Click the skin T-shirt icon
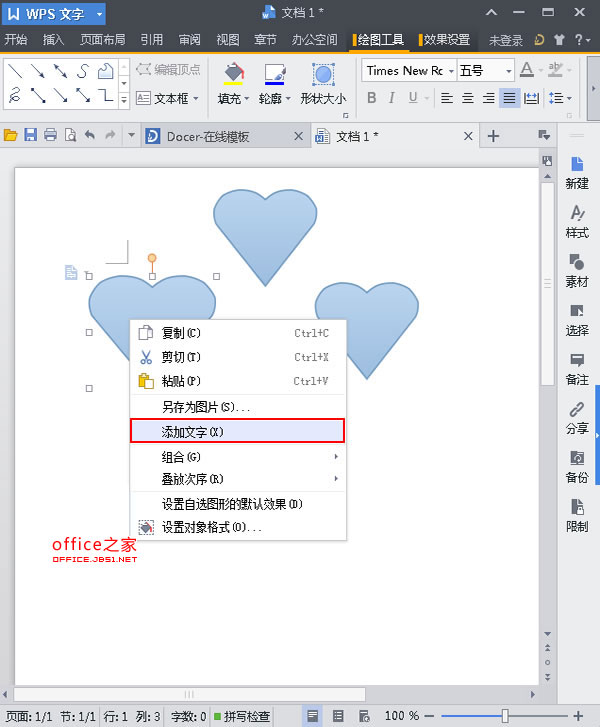The image size is (600, 727). [559, 40]
